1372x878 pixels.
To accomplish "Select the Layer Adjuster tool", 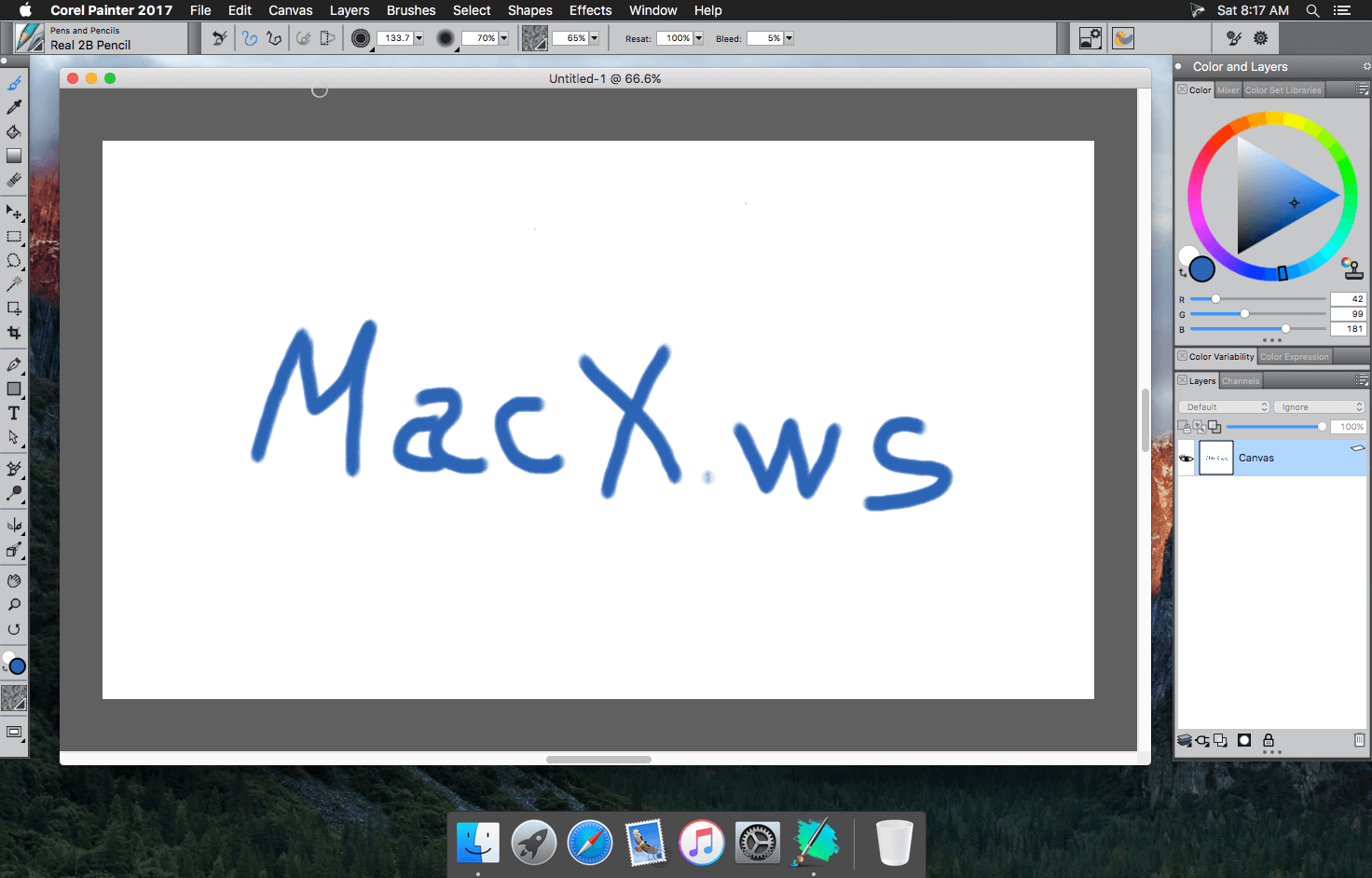I will coord(14,213).
